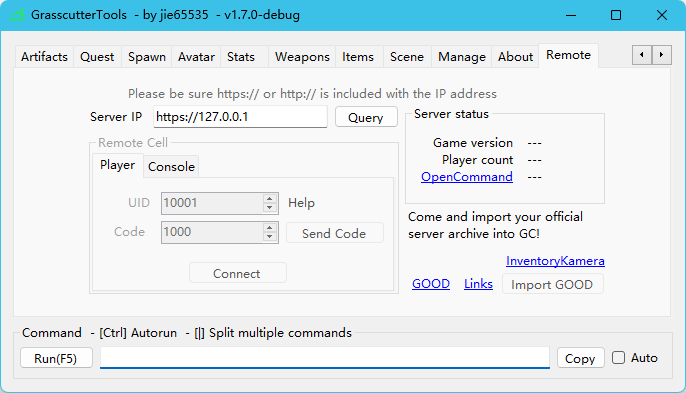The height and width of the screenshot is (393, 686).
Task: Open the About tab
Action: (515, 57)
